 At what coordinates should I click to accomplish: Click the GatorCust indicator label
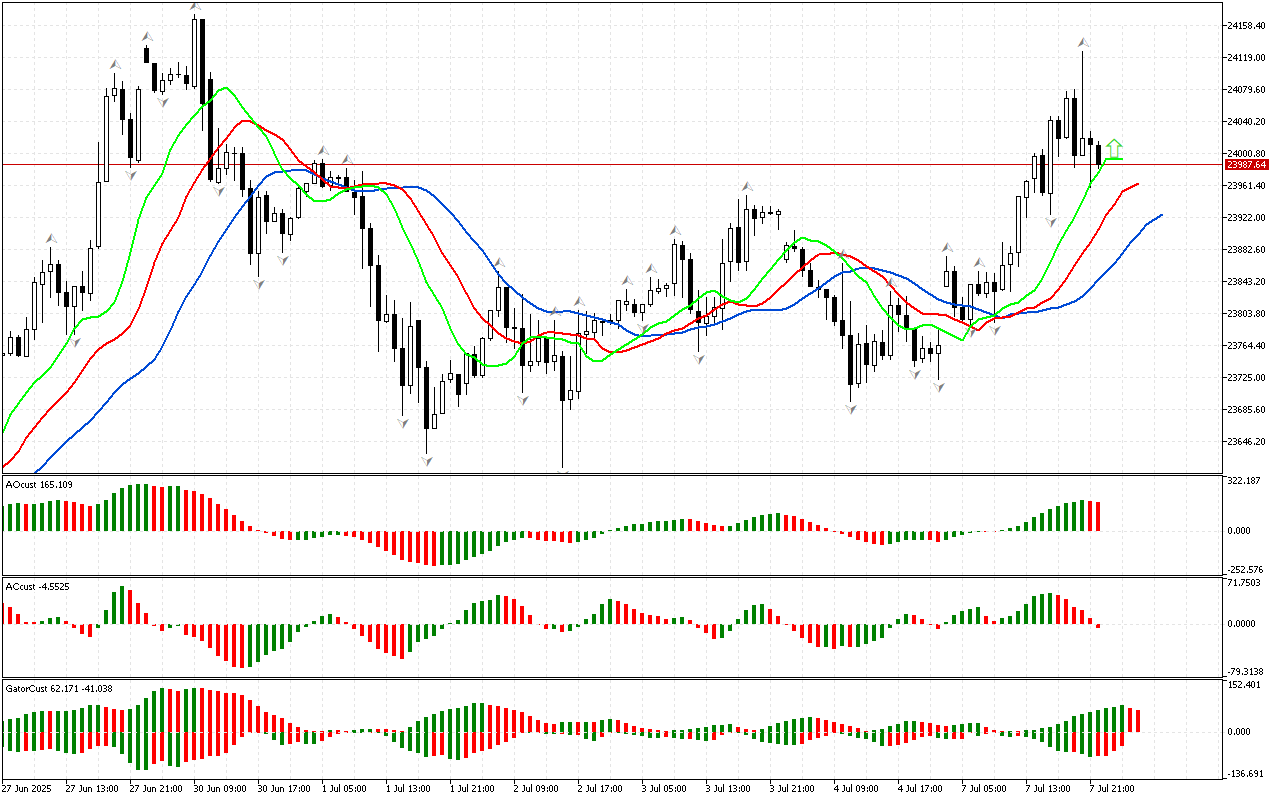point(58,688)
